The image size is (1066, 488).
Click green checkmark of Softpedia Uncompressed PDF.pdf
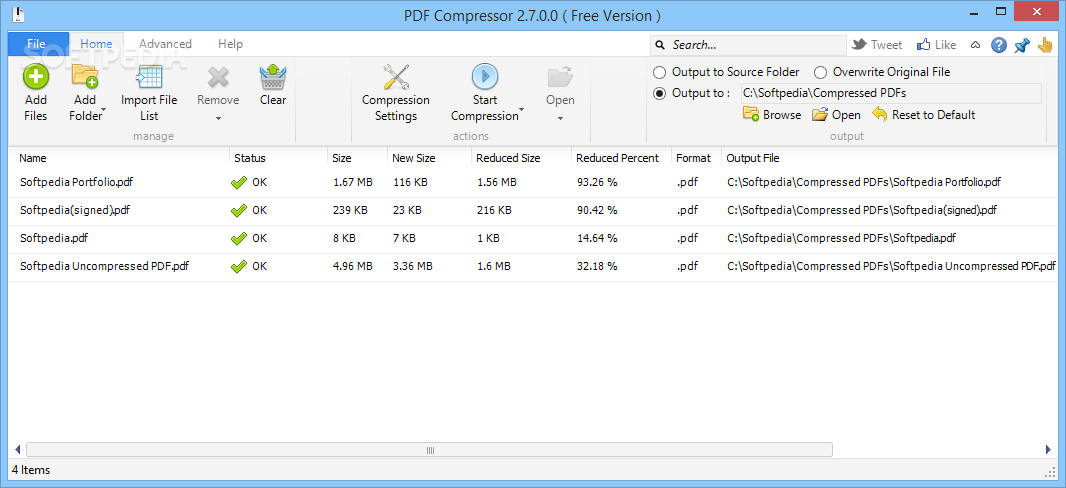click(x=239, y=266)
